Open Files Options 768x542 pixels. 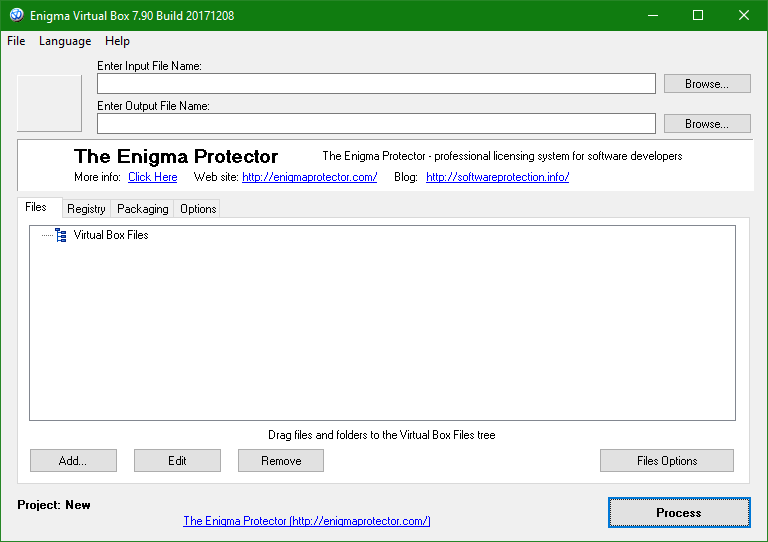pos(667,461)
